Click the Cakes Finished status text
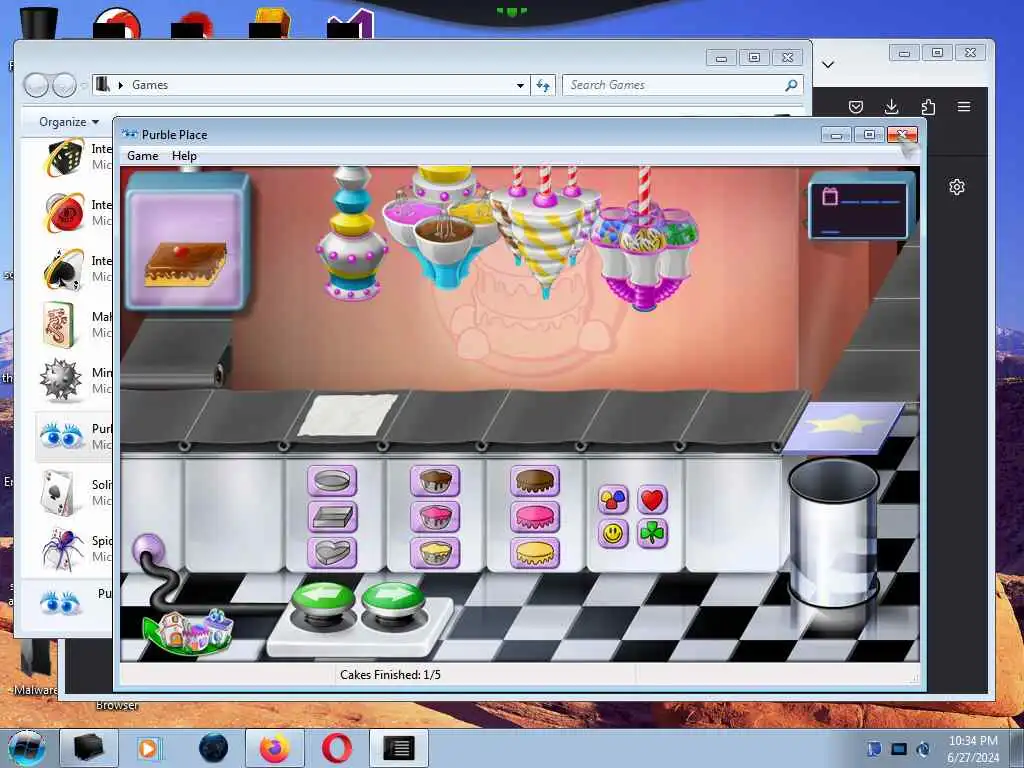Screen dimensions: 1024x768 pyautogui.click(x=391, y=675)
